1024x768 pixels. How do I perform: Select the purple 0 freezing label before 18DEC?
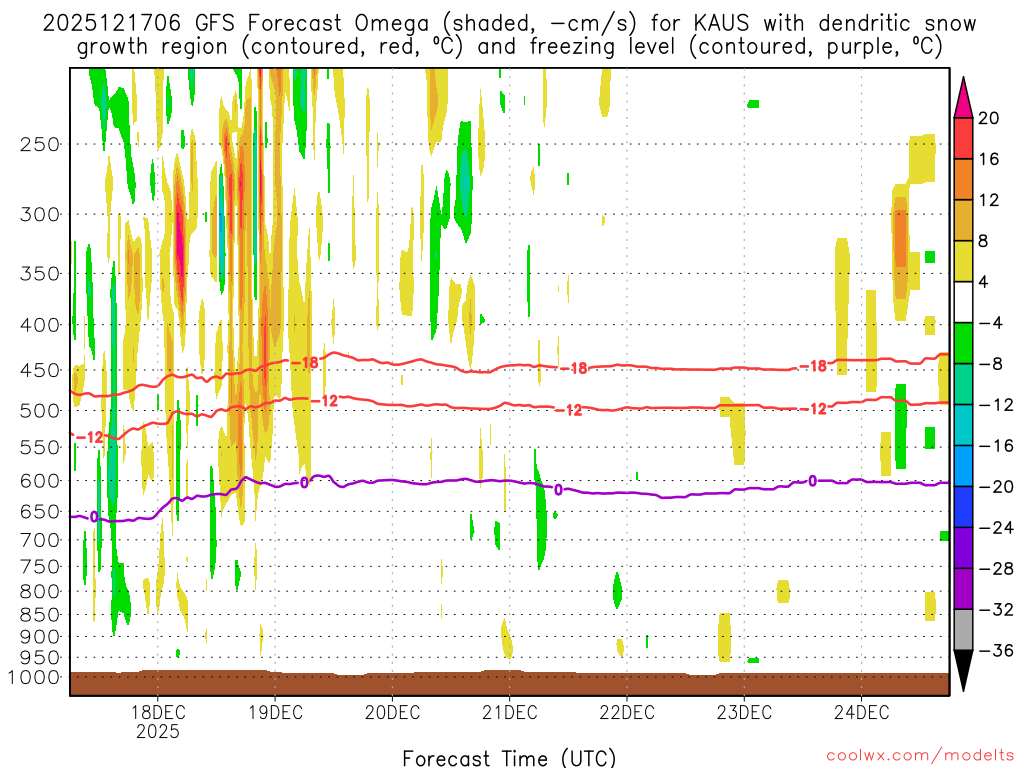(94, 517)
